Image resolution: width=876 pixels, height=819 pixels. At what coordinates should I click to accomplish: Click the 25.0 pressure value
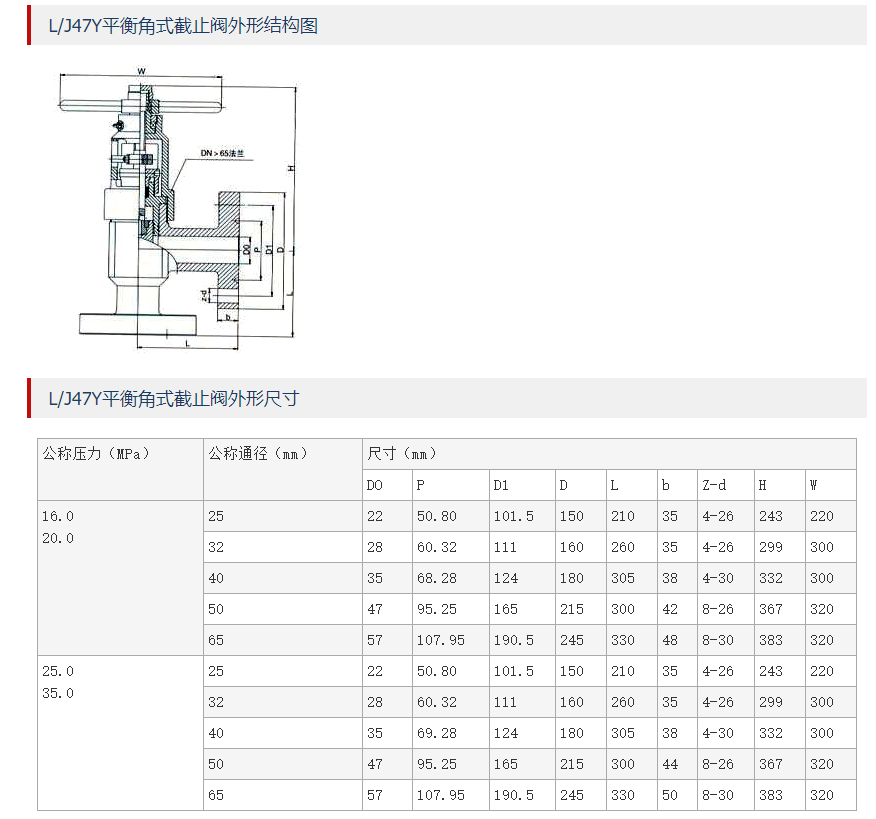[x=58, y=671]
